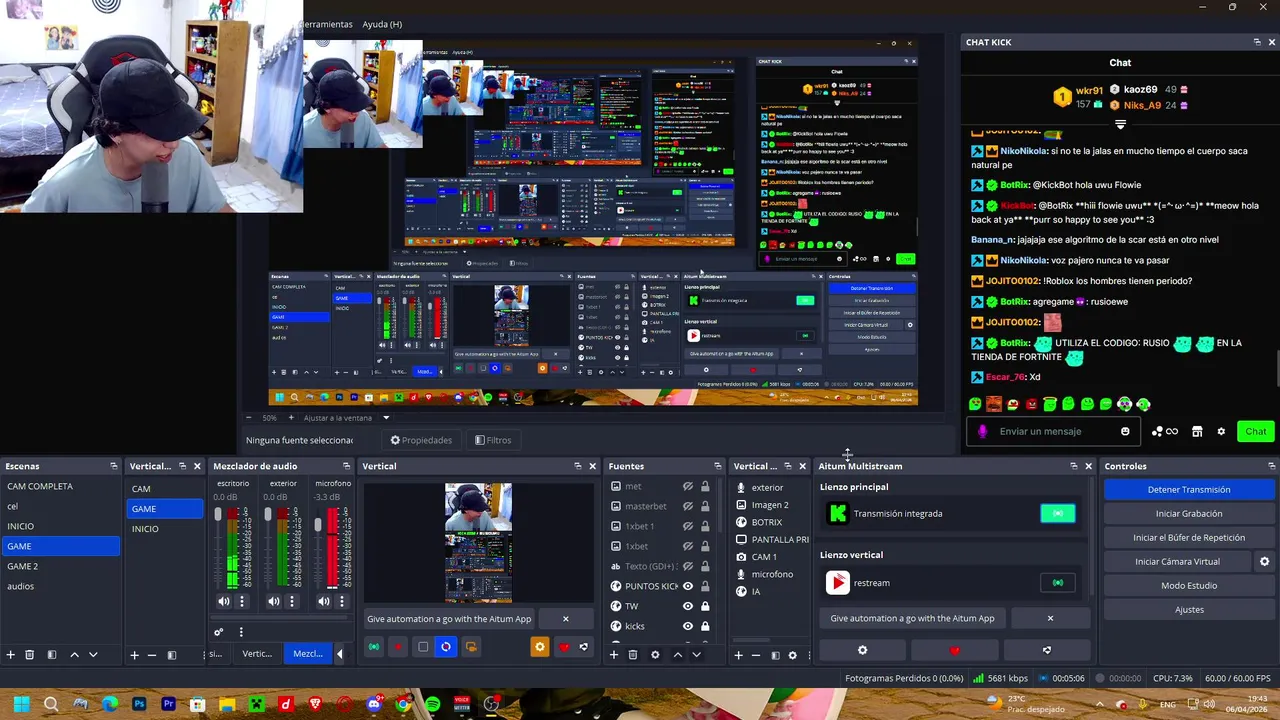Toggle restream output in Lienzo vertical
This screenshot has width=1280, height=720.
(x=1058, y=583)
